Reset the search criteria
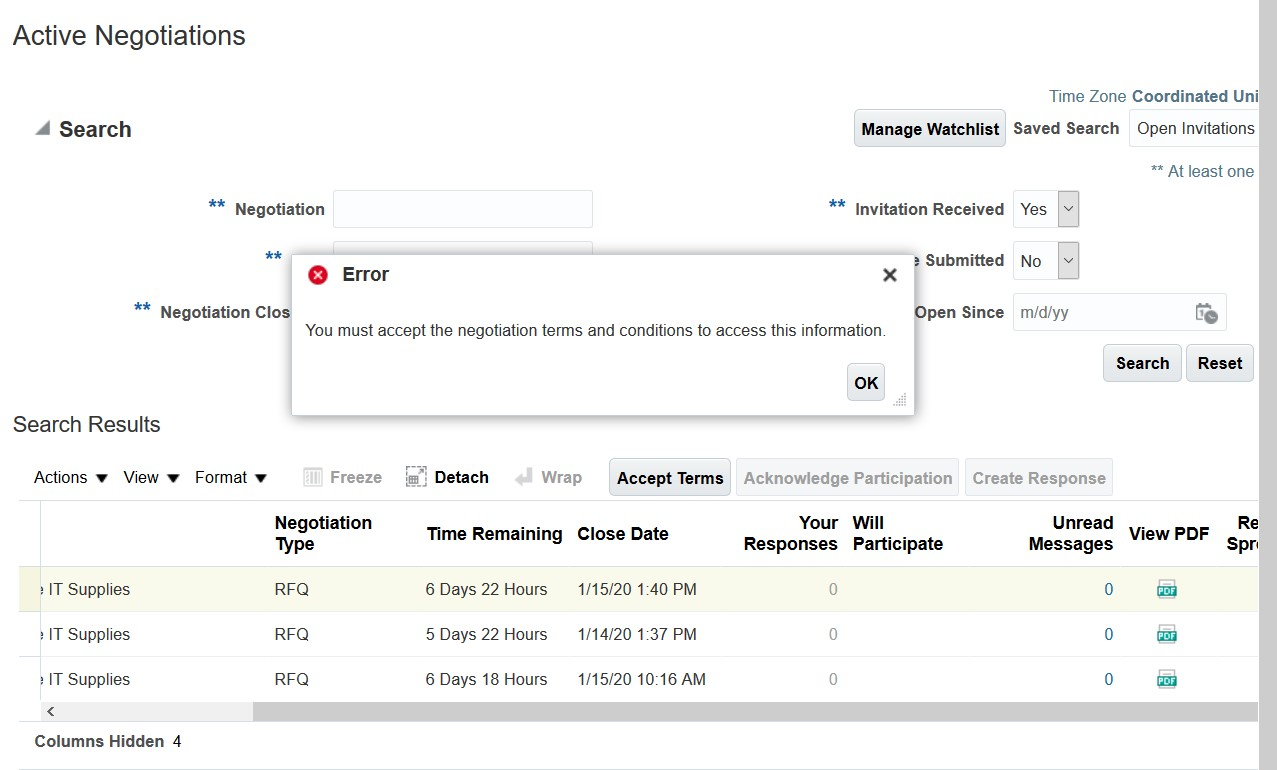The width and height of the screenshot is (1277, 770). [x=1219, y=363]
